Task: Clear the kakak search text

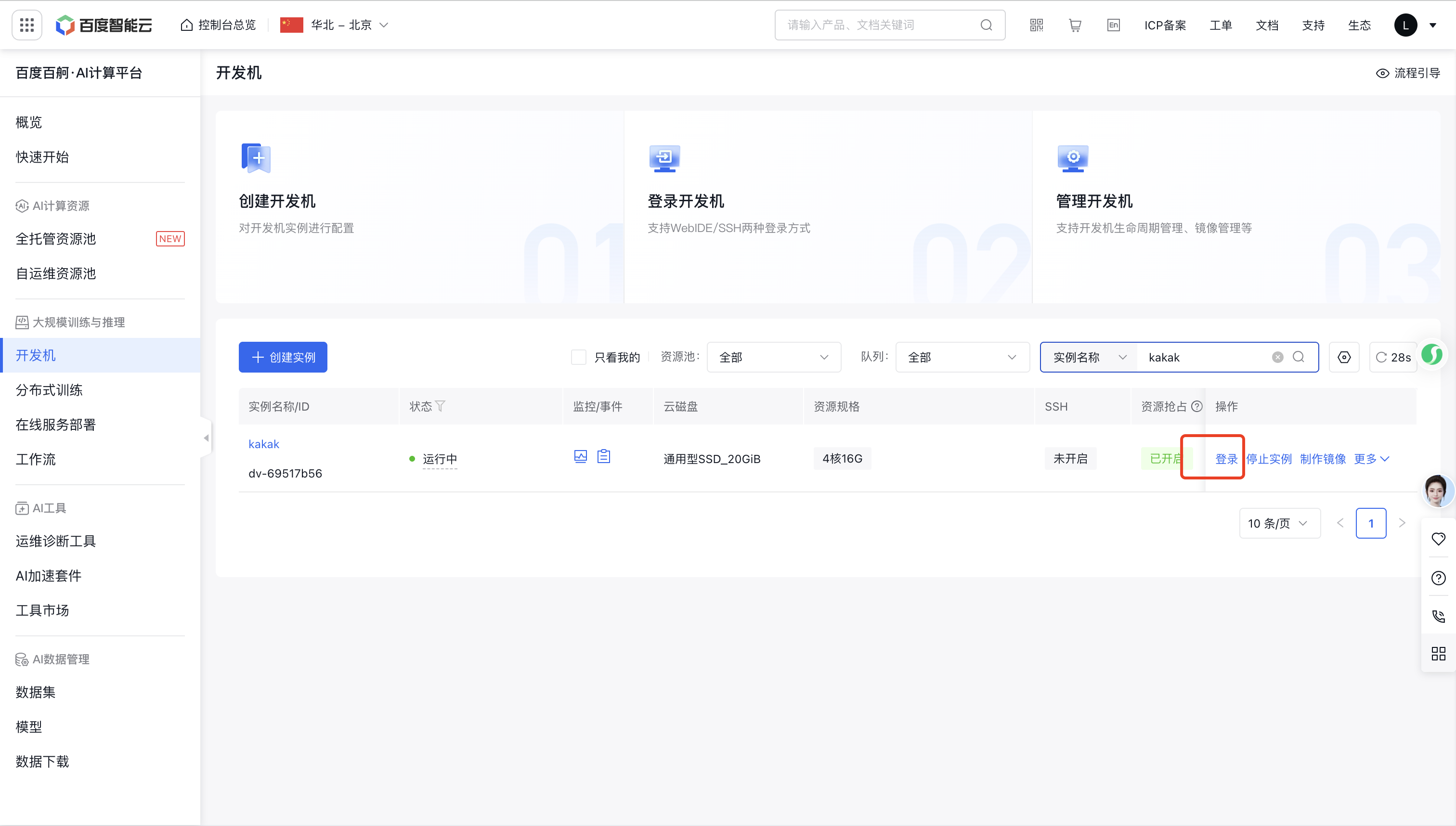Action: [x=1277, y=357]
